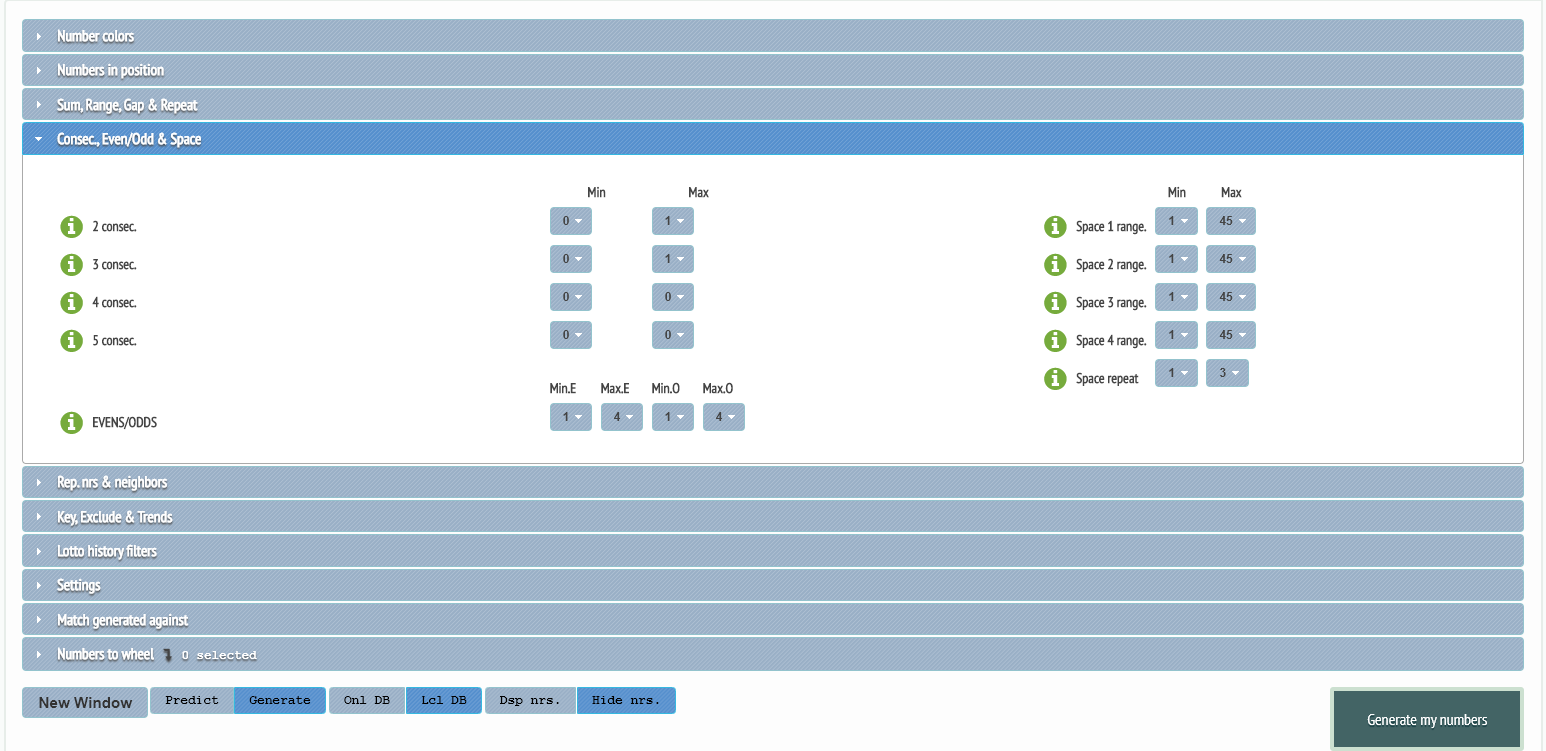Open Space 2 range Min dropdown
Viewport: 1546px width, 751px height.
(x=1176, y=259)
